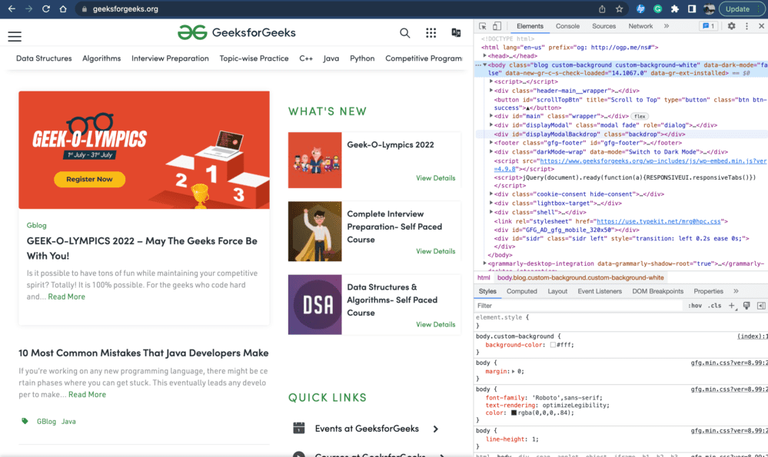Viewport: 768px width, 457px height.
Task: Bookmark this page with the star icon
Action: pos(619,9)
